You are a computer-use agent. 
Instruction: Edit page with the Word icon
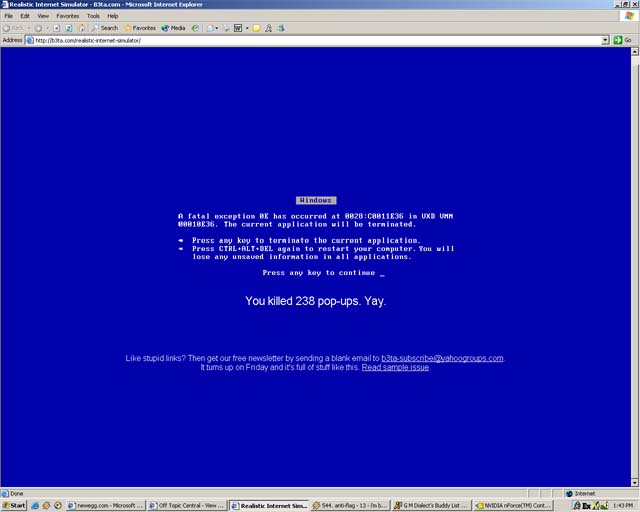pyautogui.click(x=238, y=28)
